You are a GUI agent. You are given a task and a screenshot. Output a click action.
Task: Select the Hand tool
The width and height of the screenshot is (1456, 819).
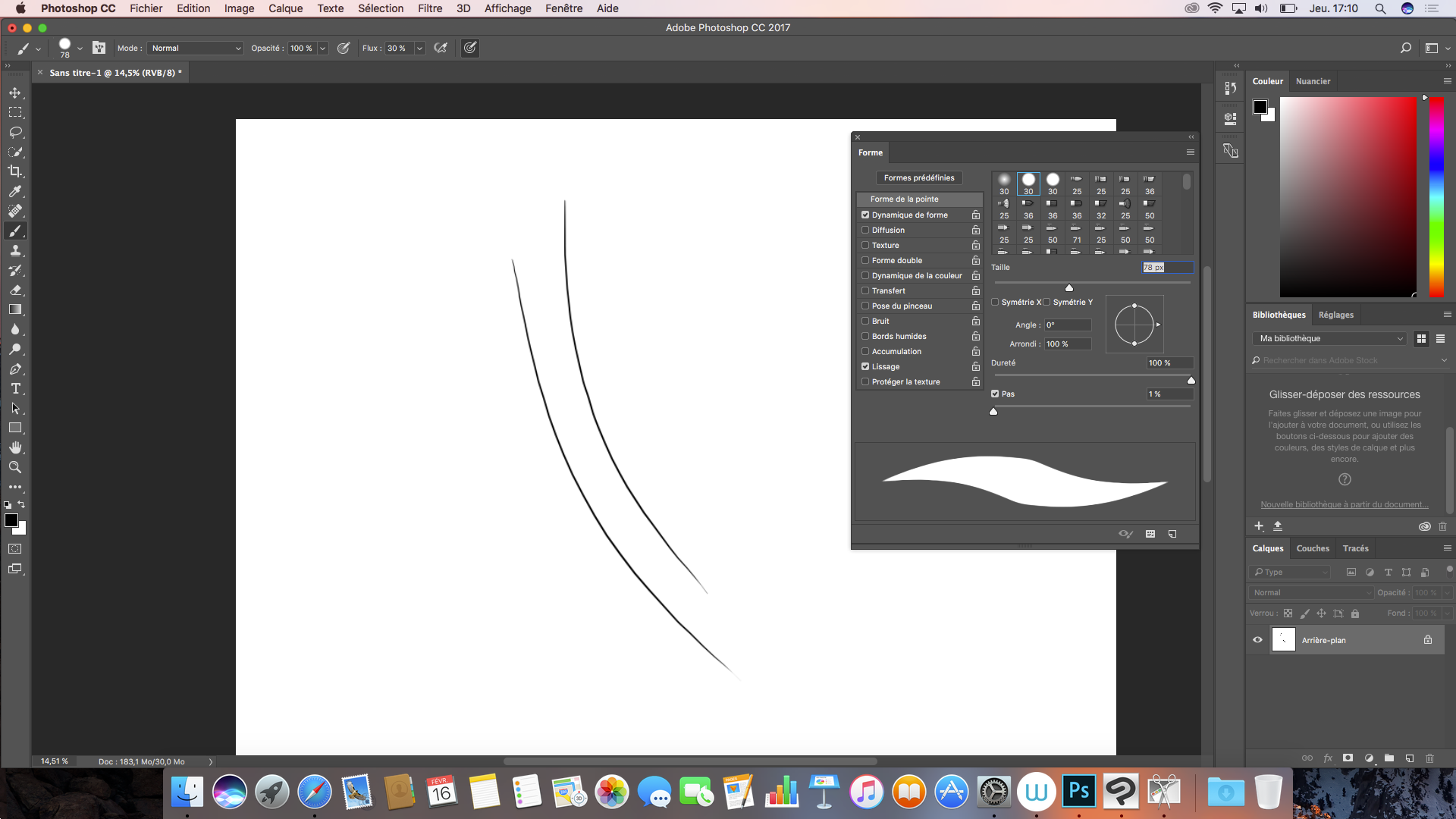pyautogui.click(x=15, y=447)
